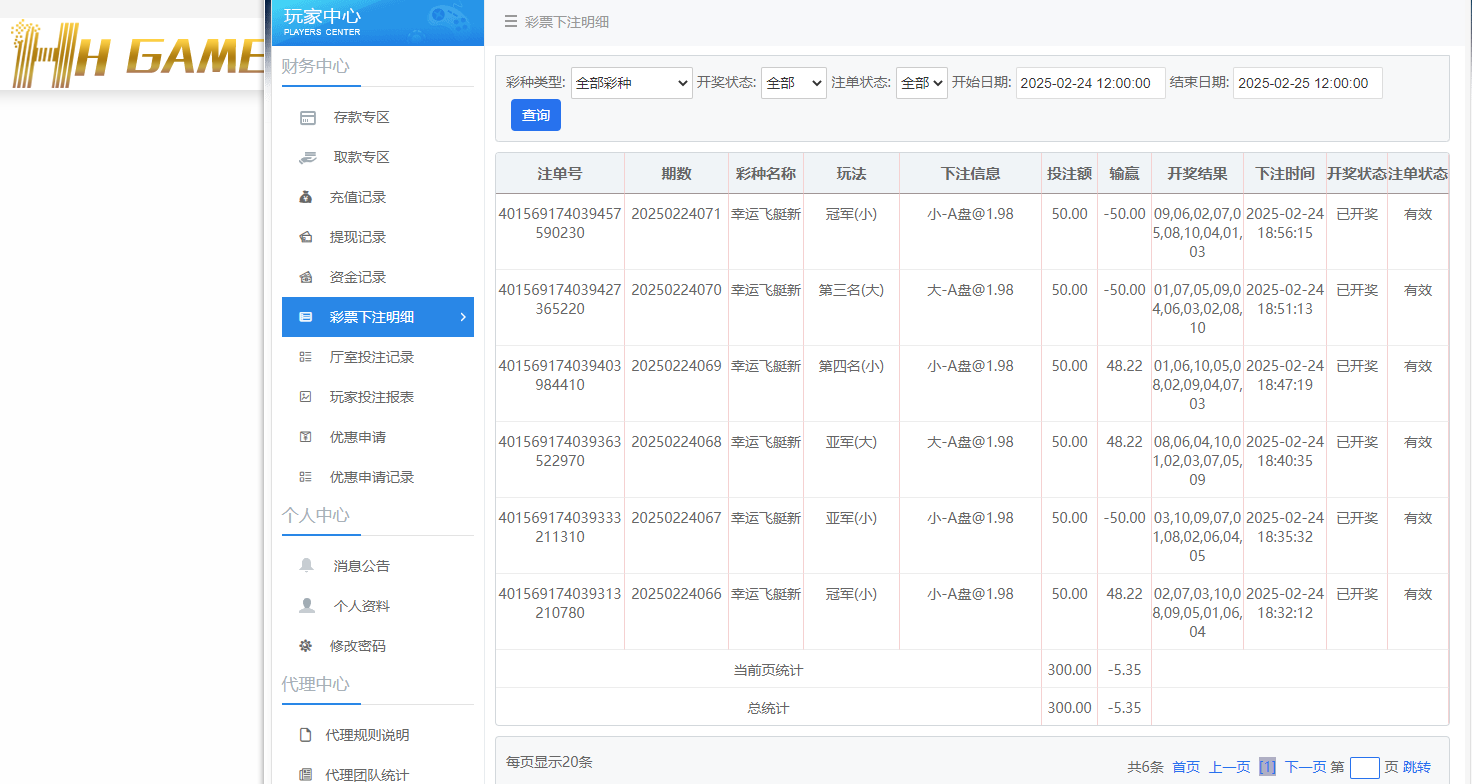Click the 取款专区 withdrawal icon
The width and height of the screenshot is (1473, 784).
[306, 157]
